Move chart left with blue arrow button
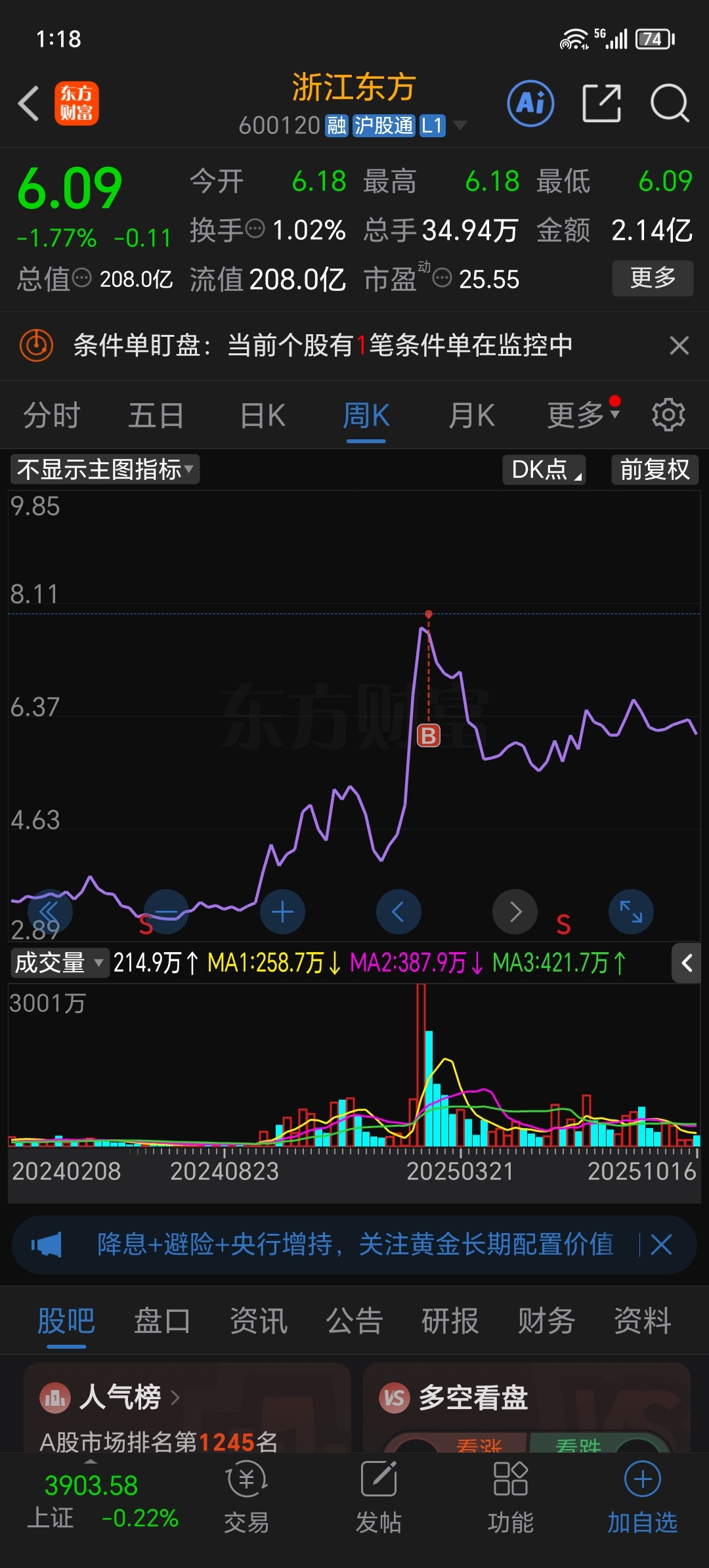 coord(398,911)
